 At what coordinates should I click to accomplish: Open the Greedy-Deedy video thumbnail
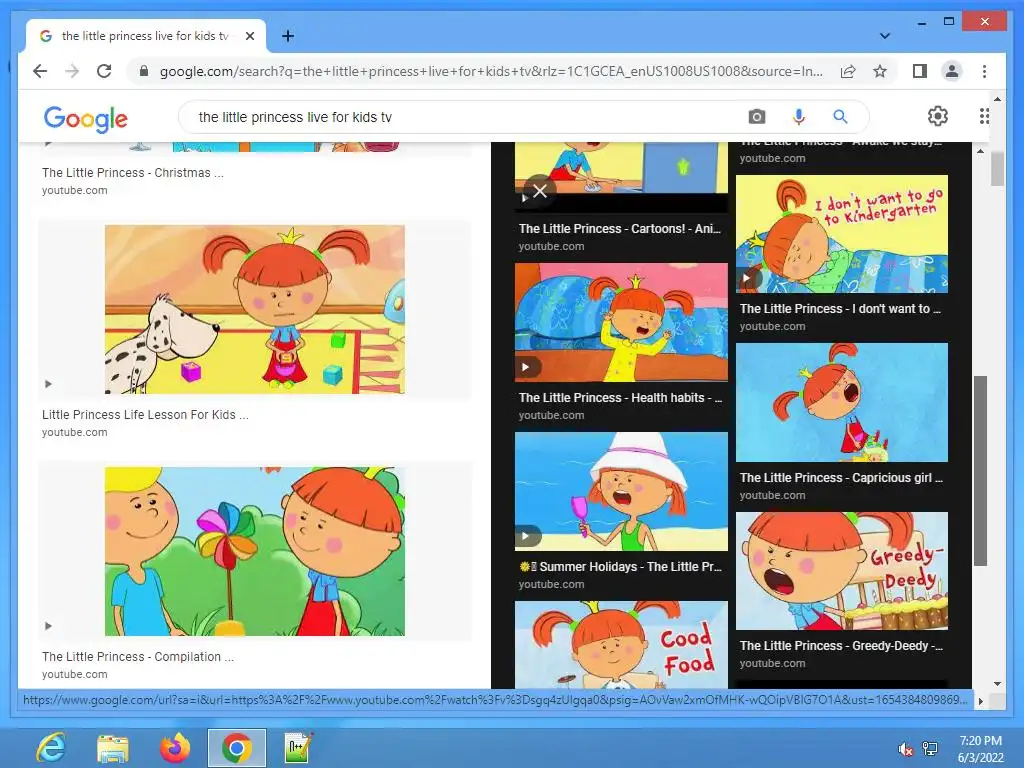[842, 571]
